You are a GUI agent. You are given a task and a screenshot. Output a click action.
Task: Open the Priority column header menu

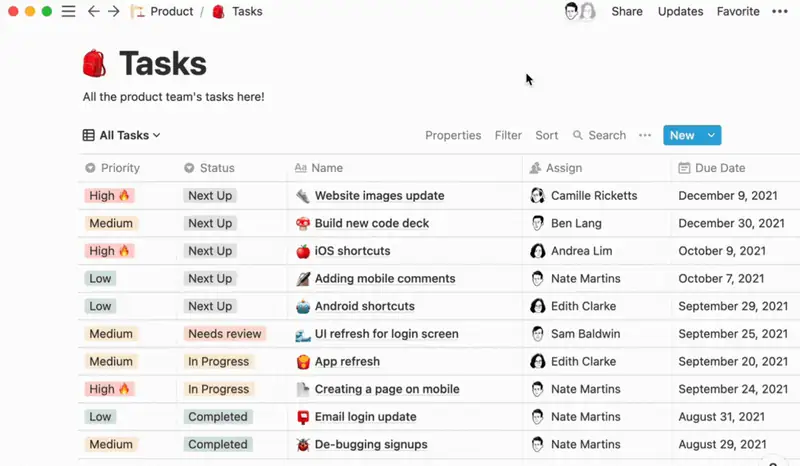[x=113, y=168]
